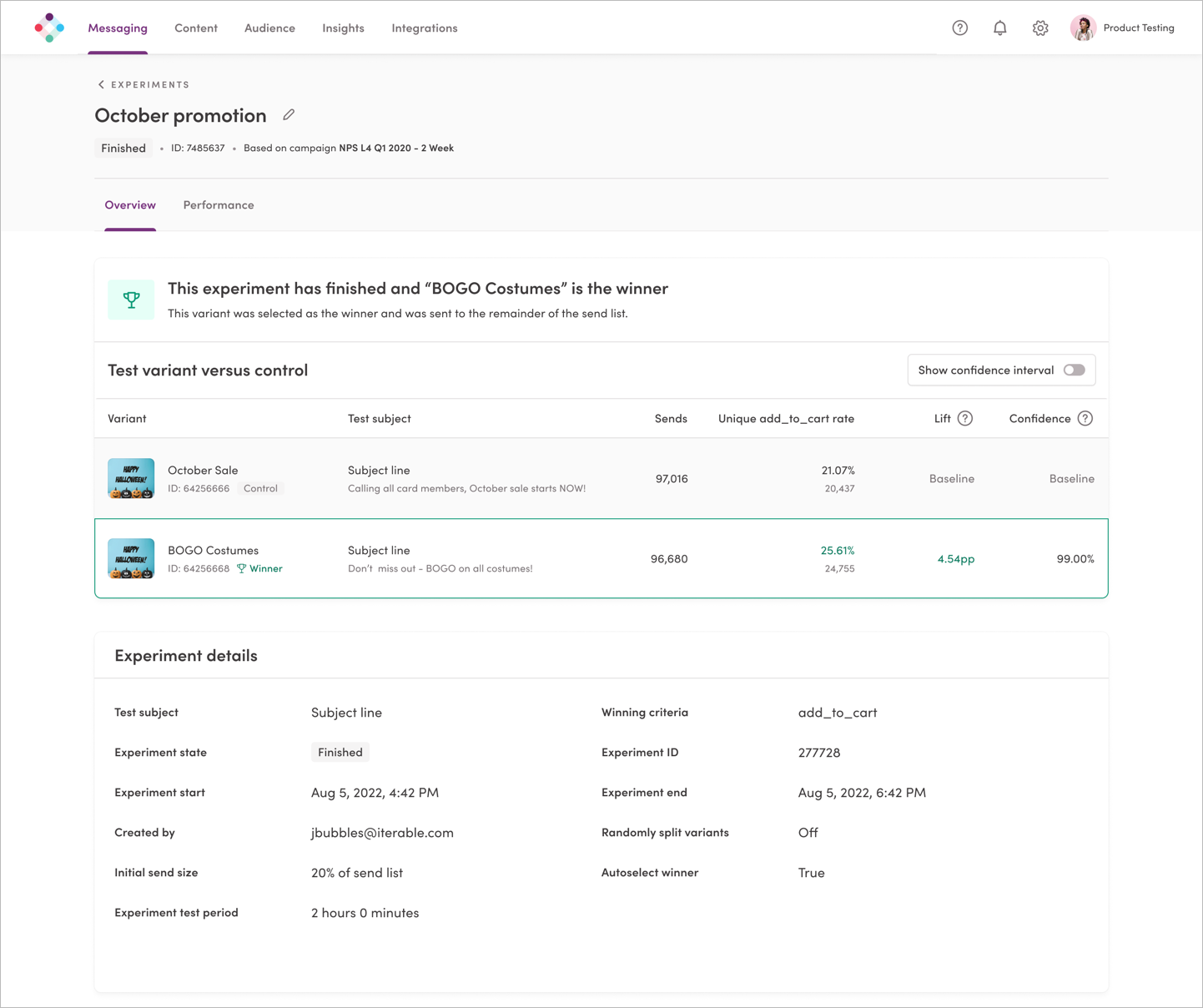Open the Confidence help tooltip icon
The height and width of the screenshot is (1008, 1203).
(x=1085, y=418)
